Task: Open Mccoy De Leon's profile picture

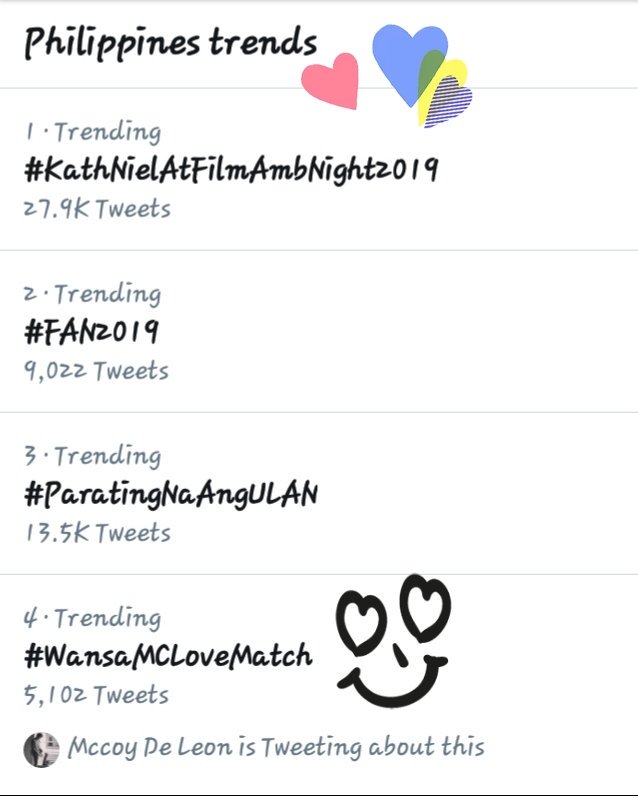Action: [x=42, y=749]
